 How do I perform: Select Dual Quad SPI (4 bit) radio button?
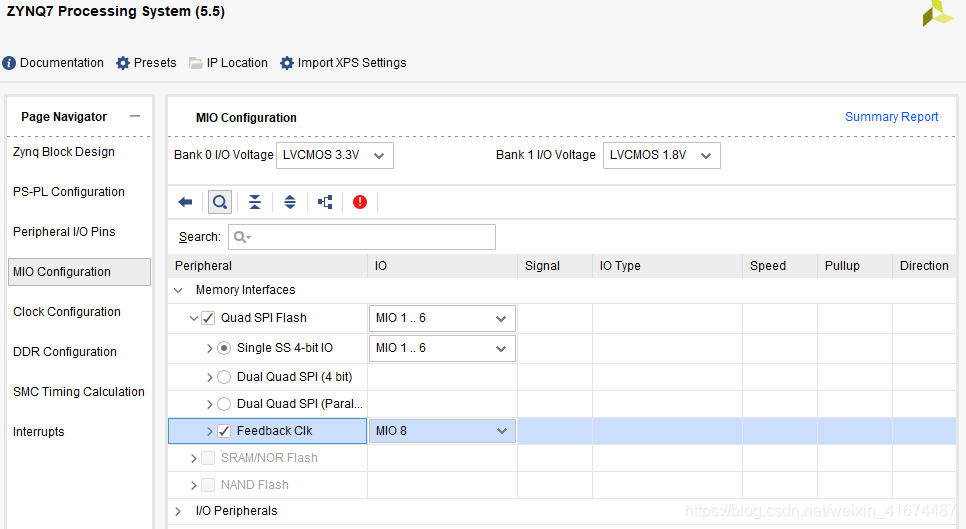(x=224, y=377)
